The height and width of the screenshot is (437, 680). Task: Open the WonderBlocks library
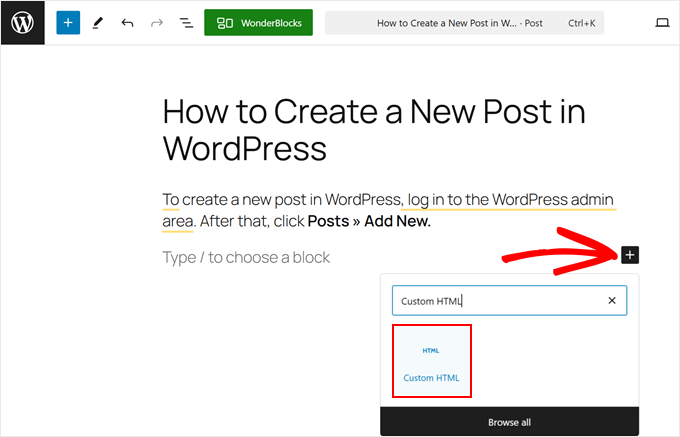tap(258, 22)
